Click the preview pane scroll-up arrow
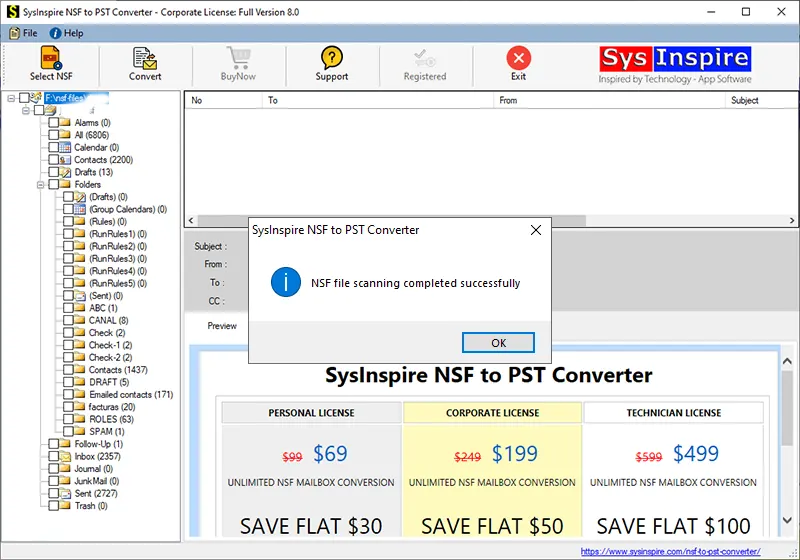The height and width of the screenshot is (560, 800). (787, 361)
